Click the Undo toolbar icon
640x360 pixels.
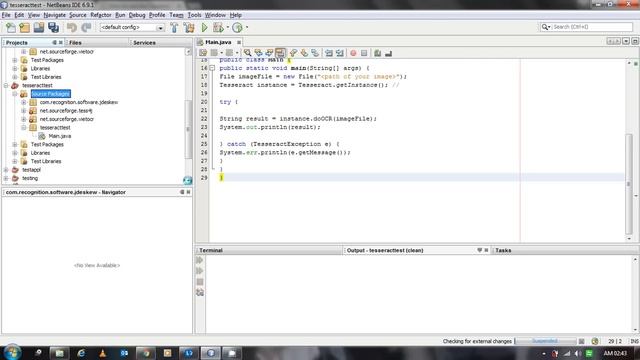point(72,27)
